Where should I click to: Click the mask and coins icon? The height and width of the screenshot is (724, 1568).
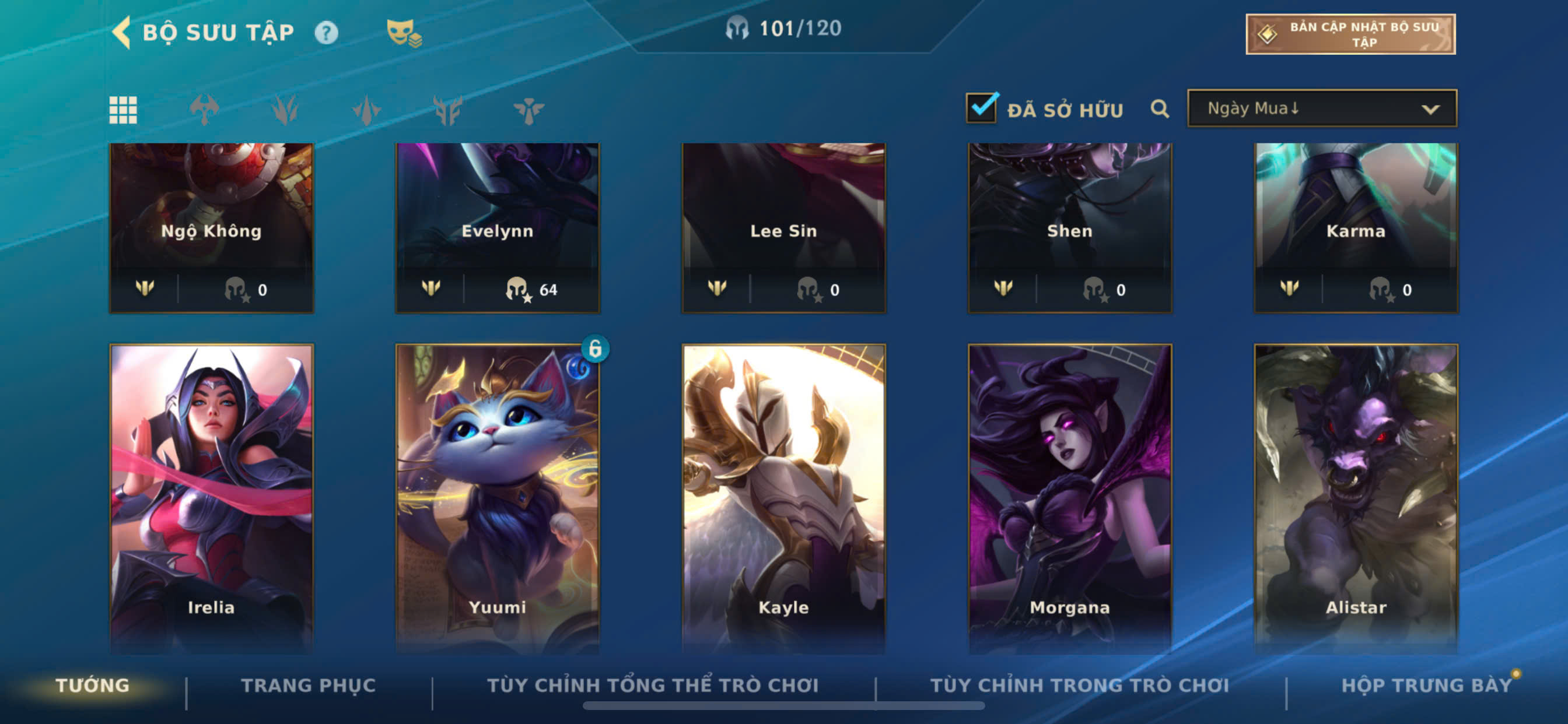pos(404,33)
